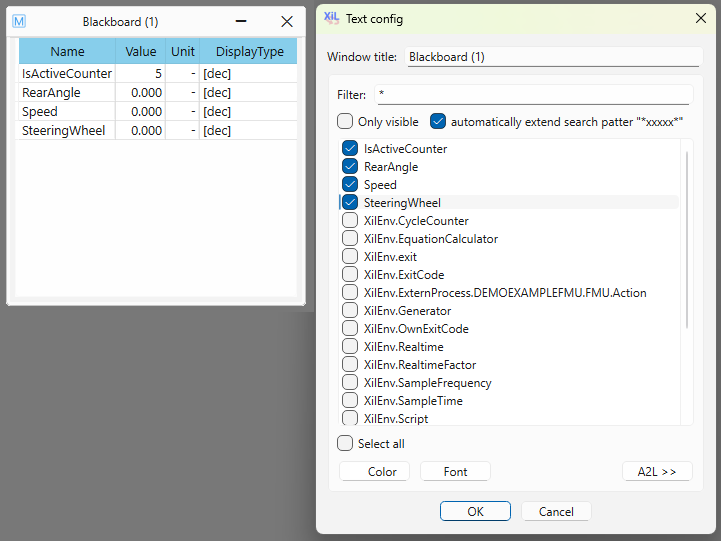Image resolution: width=721 pixels, height=541 pixels.
Task: Close the Text config dialog
Action: point(700,18)
